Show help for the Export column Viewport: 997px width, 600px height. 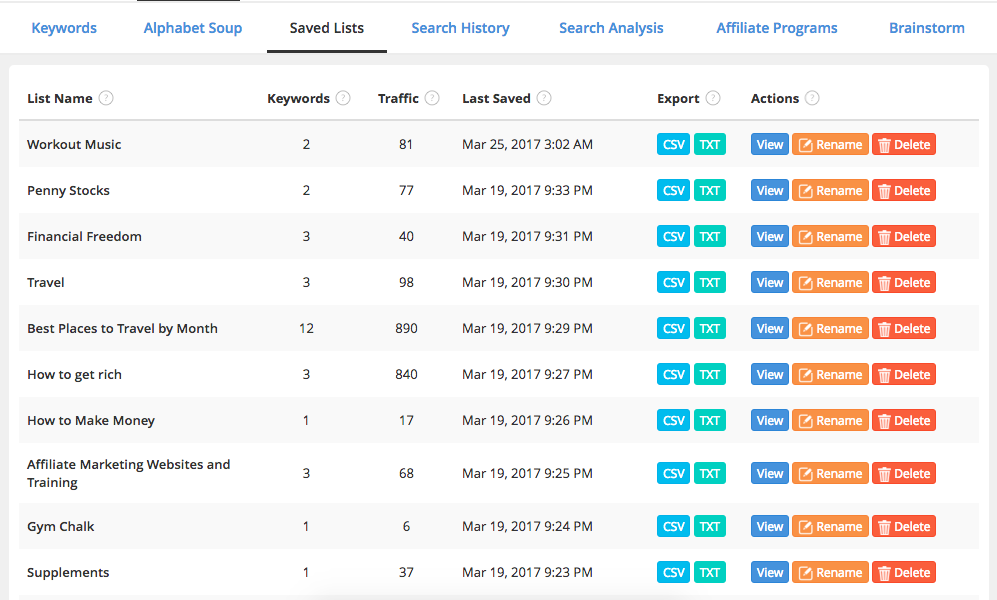click(713, 98)
